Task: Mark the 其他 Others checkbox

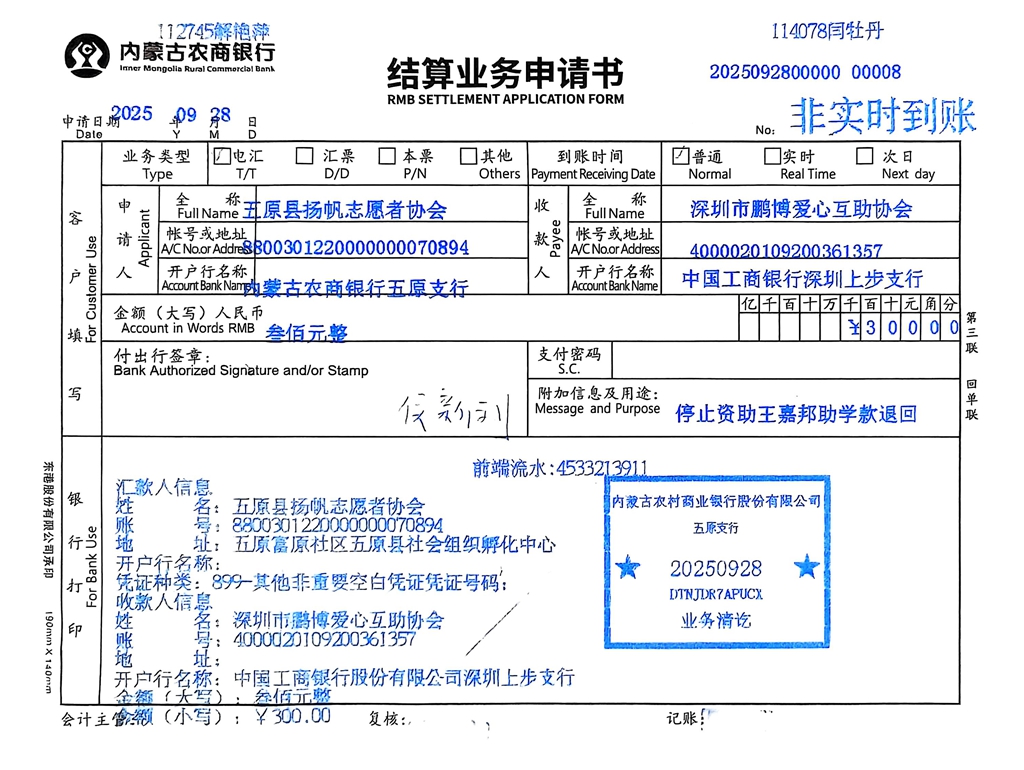Action: click(x=468, y=156)
